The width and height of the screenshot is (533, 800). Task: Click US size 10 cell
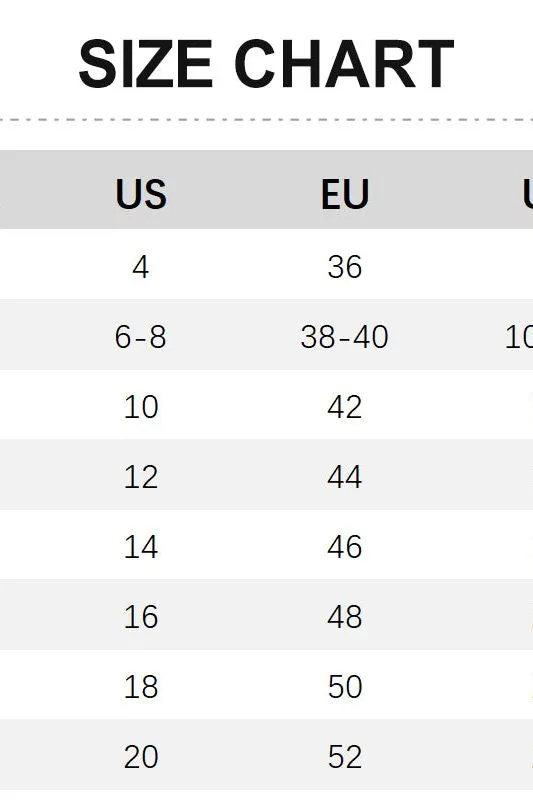(x=141, y=407)
